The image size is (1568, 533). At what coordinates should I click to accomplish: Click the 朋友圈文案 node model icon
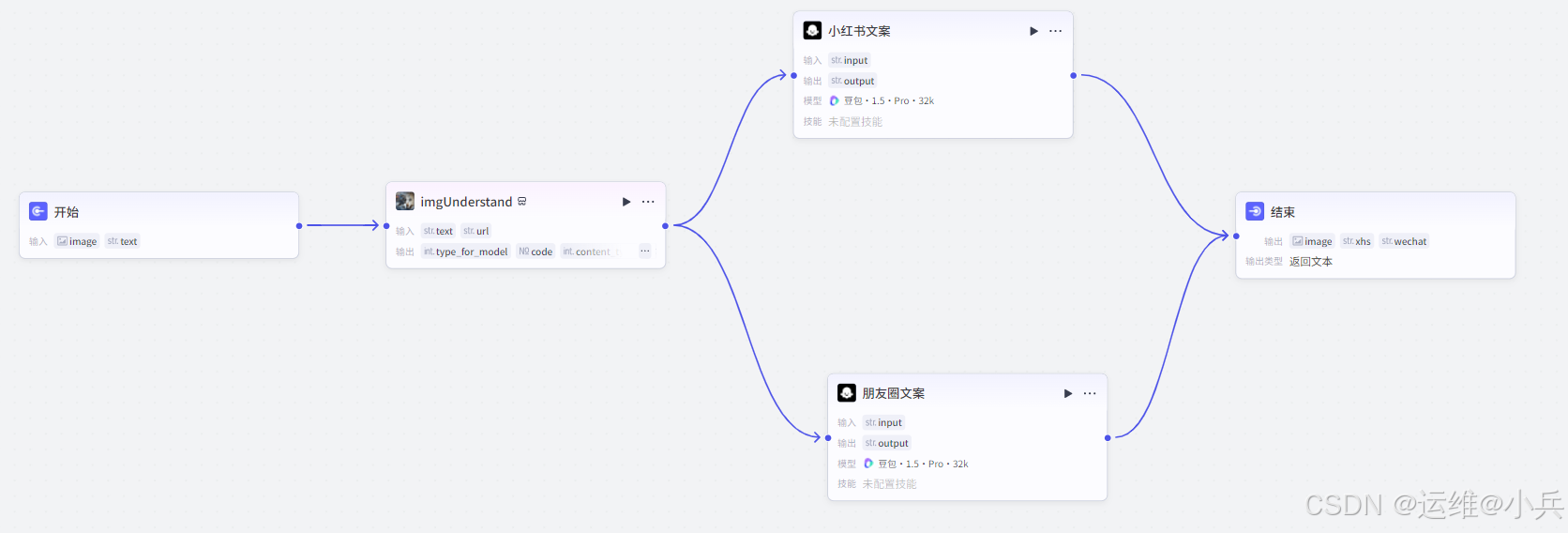click(847, 392)
